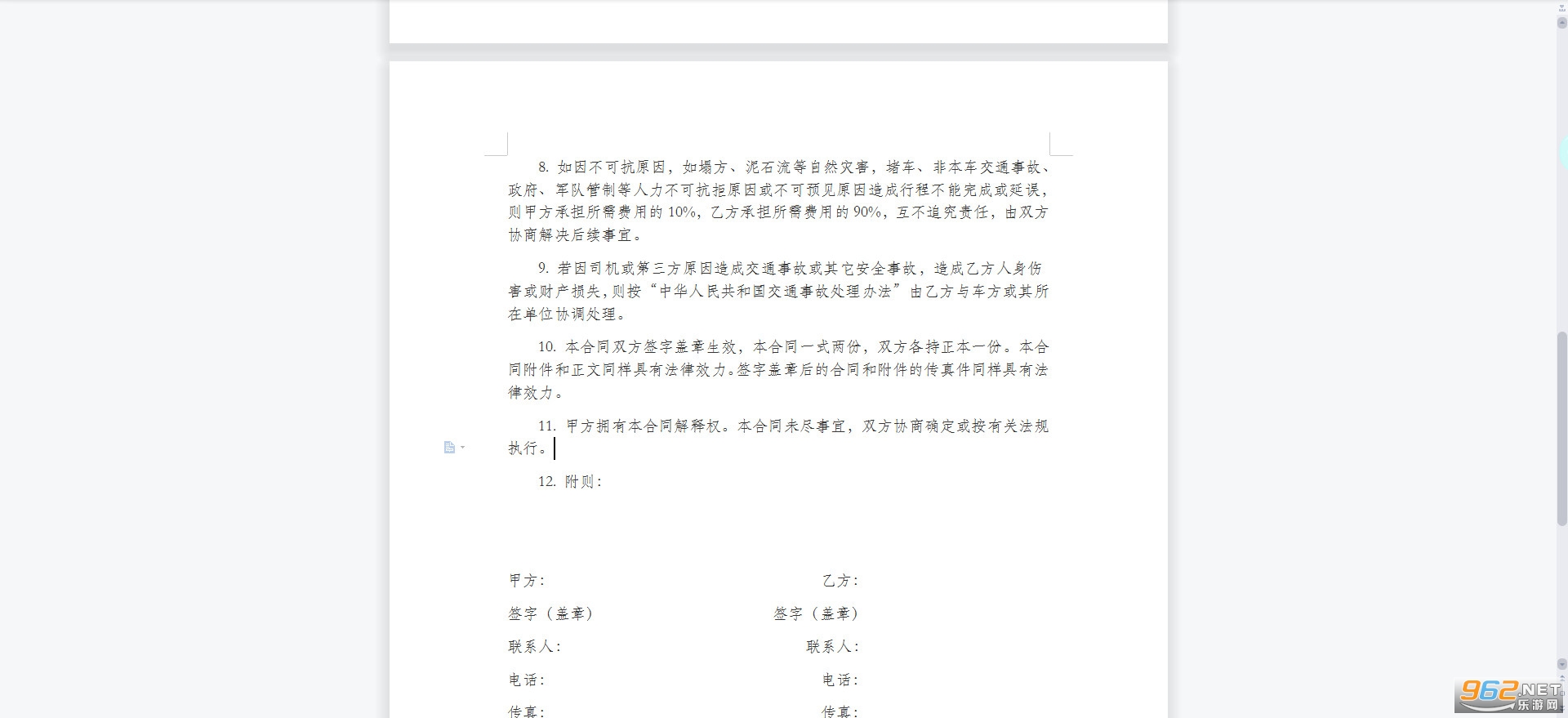Click "签字(盖章)" under the 甲方 column
Screen dimensions: 1568x718
(x=550, y=613)
